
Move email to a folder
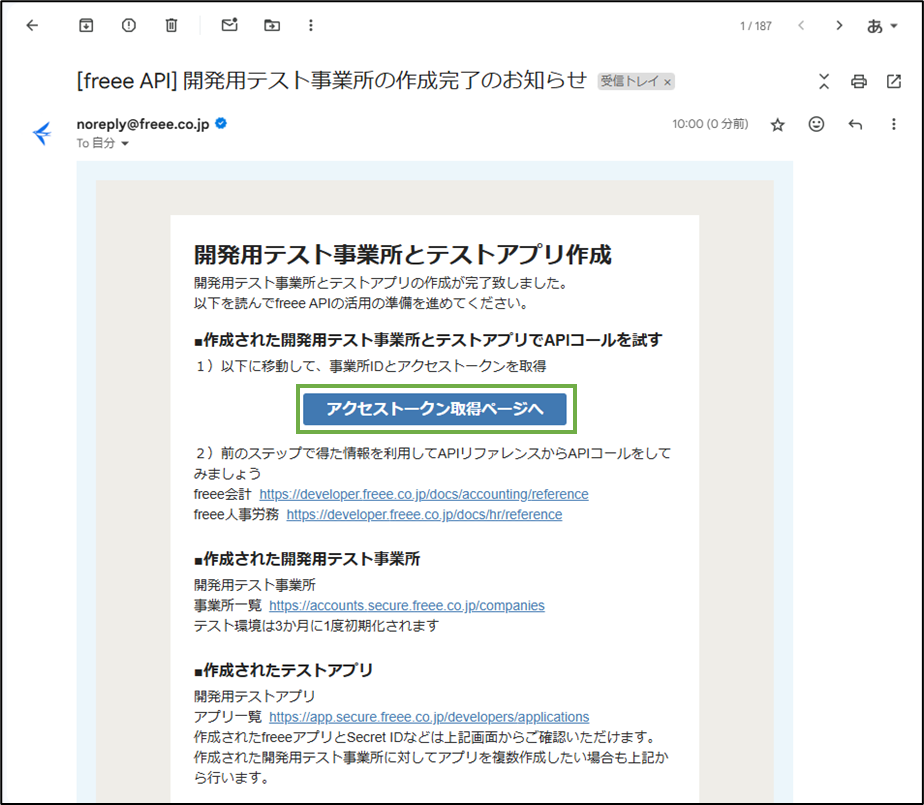click(x=272, y=25)
